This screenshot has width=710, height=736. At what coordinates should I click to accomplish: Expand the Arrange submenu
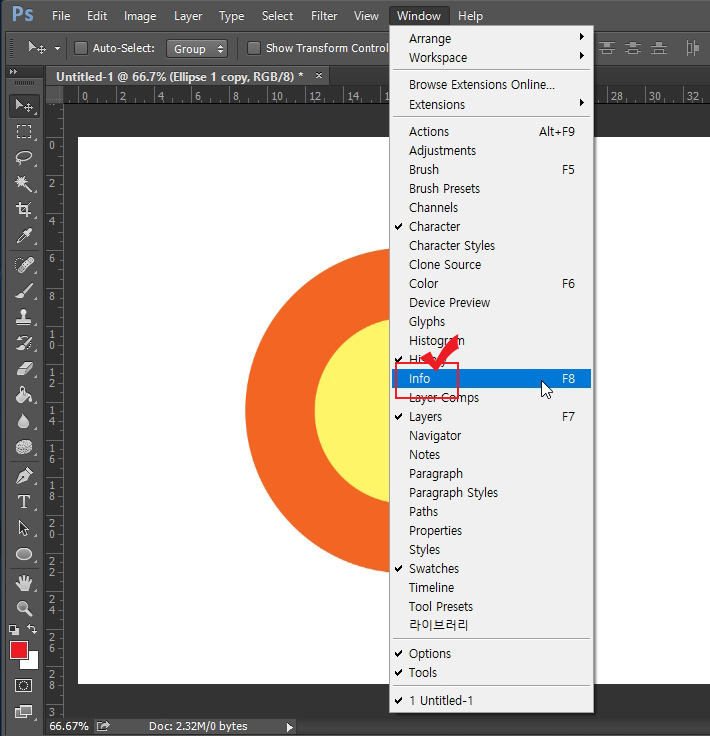pyautogui.click(x=491, y=38)
